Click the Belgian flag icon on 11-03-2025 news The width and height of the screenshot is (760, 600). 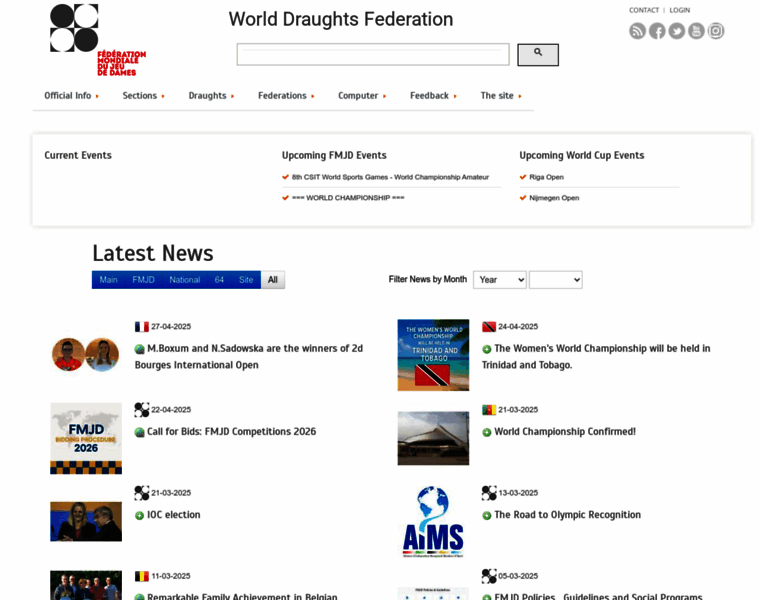142,576
